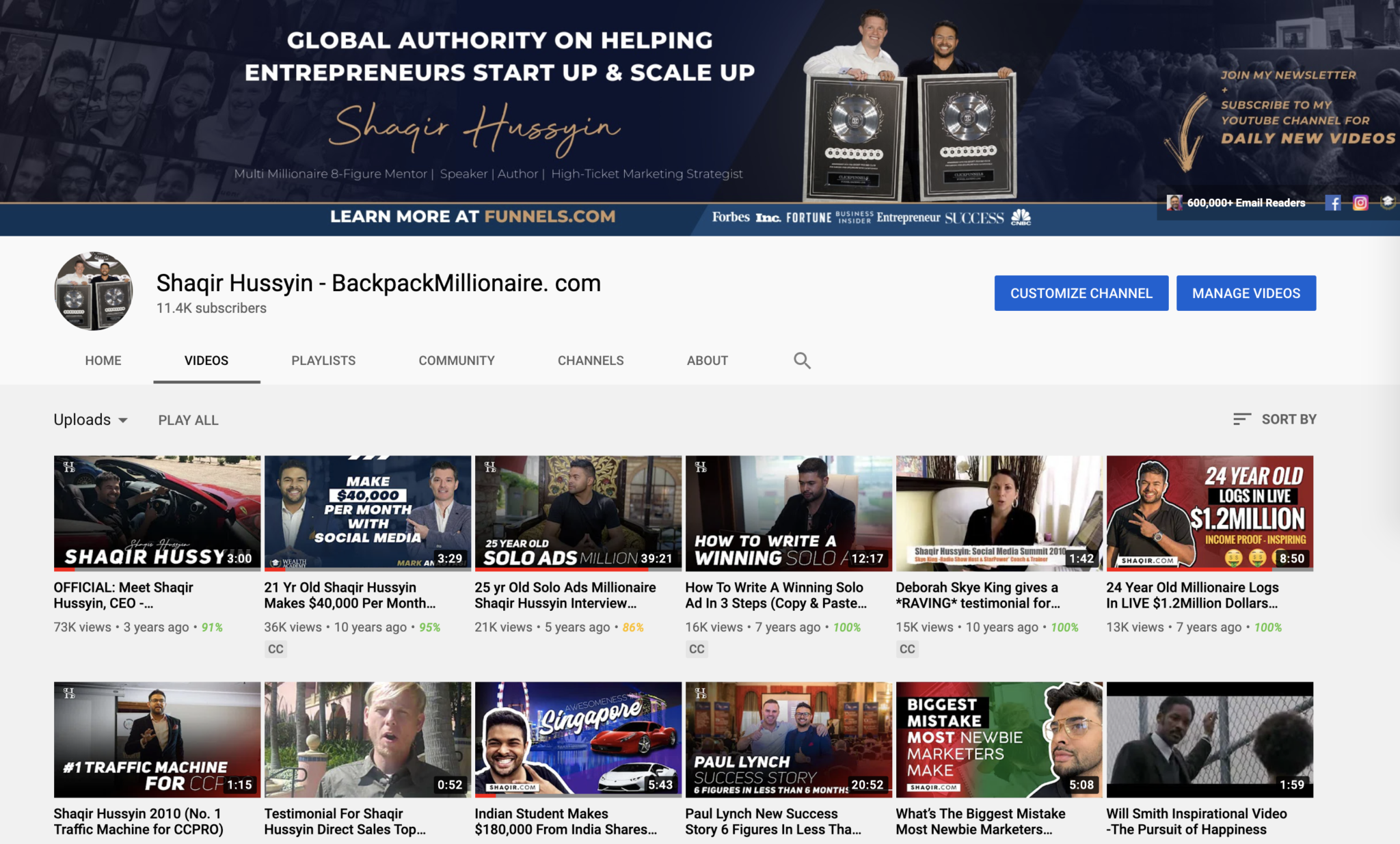This screenshot has height=844, width=1400.
Task: Click '36K views • 10 years ago' metadata
Action: pyautogui.click(x=336, y=627)
